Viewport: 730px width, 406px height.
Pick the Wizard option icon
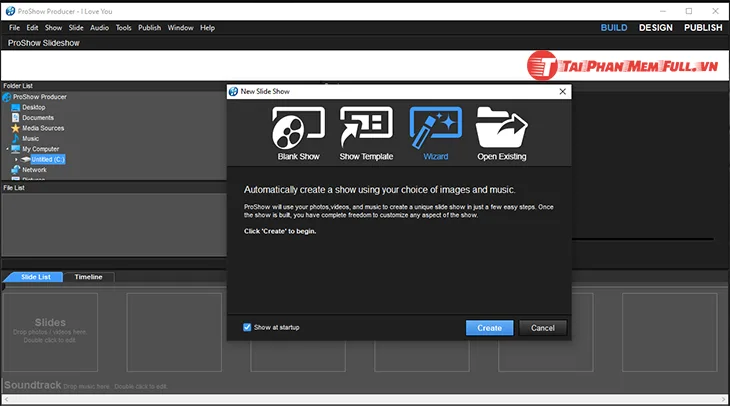coord(436,127)
